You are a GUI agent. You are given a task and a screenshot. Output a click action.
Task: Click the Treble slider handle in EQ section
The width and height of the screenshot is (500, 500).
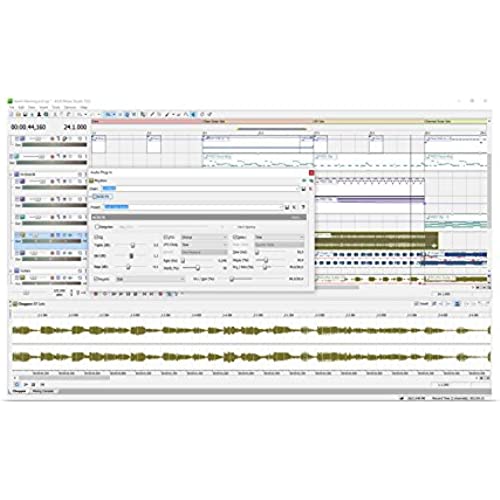point(133,245)
